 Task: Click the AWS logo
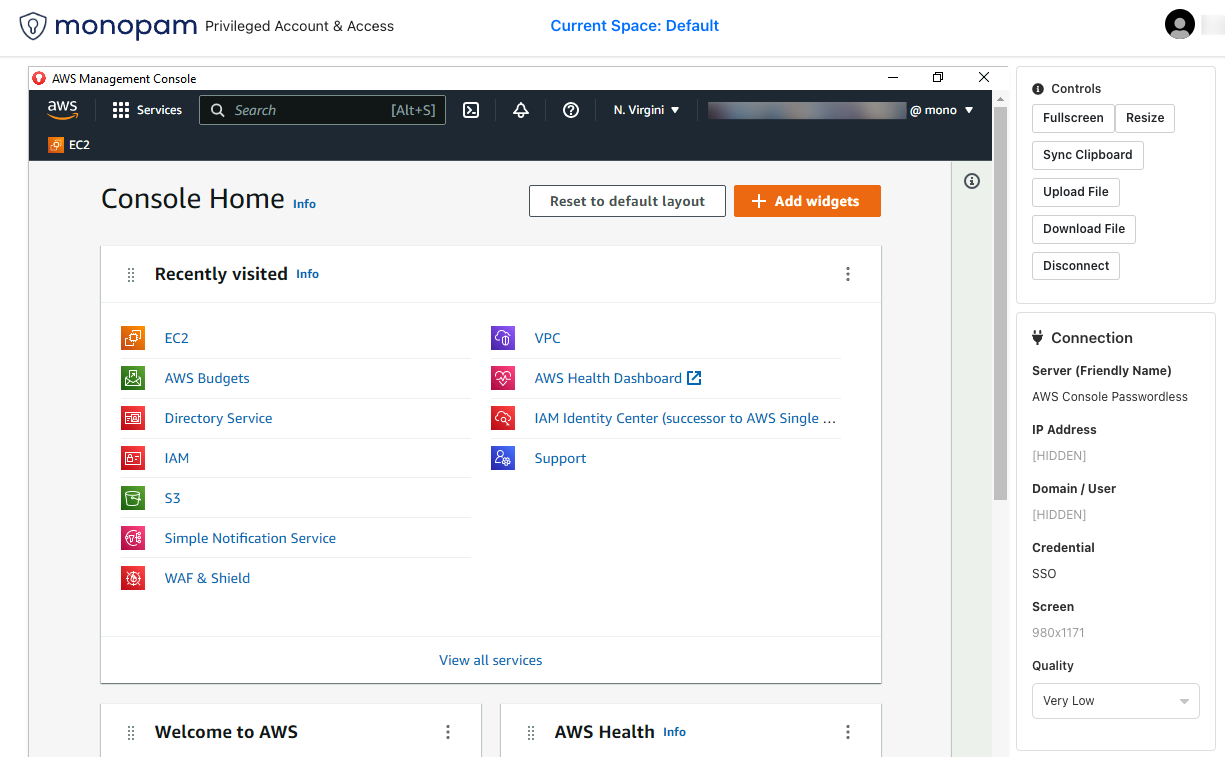coord(62,110)
